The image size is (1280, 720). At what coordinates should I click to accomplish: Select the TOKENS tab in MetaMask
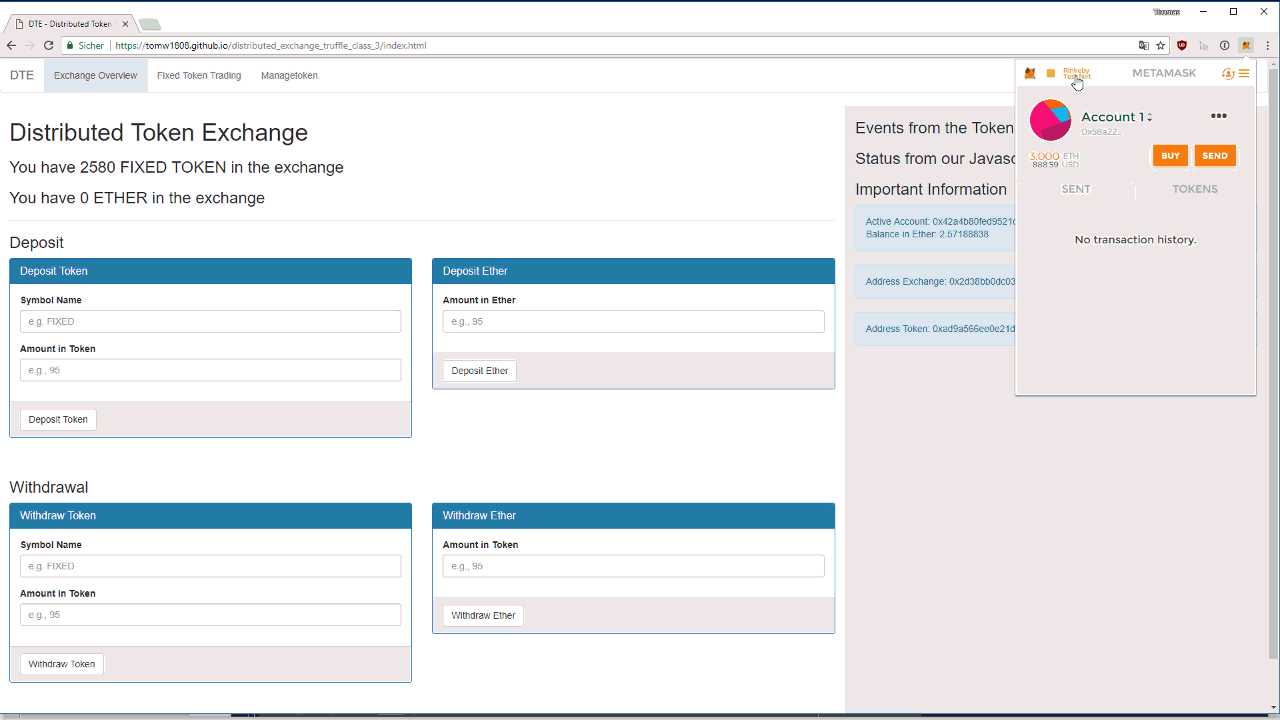tap(1195, 189)
